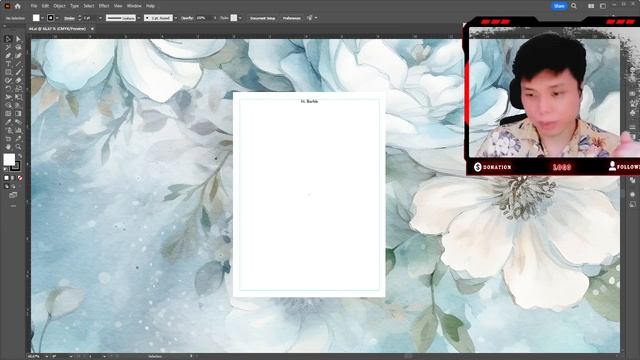Select the Hand tool

tap(8, 147)
